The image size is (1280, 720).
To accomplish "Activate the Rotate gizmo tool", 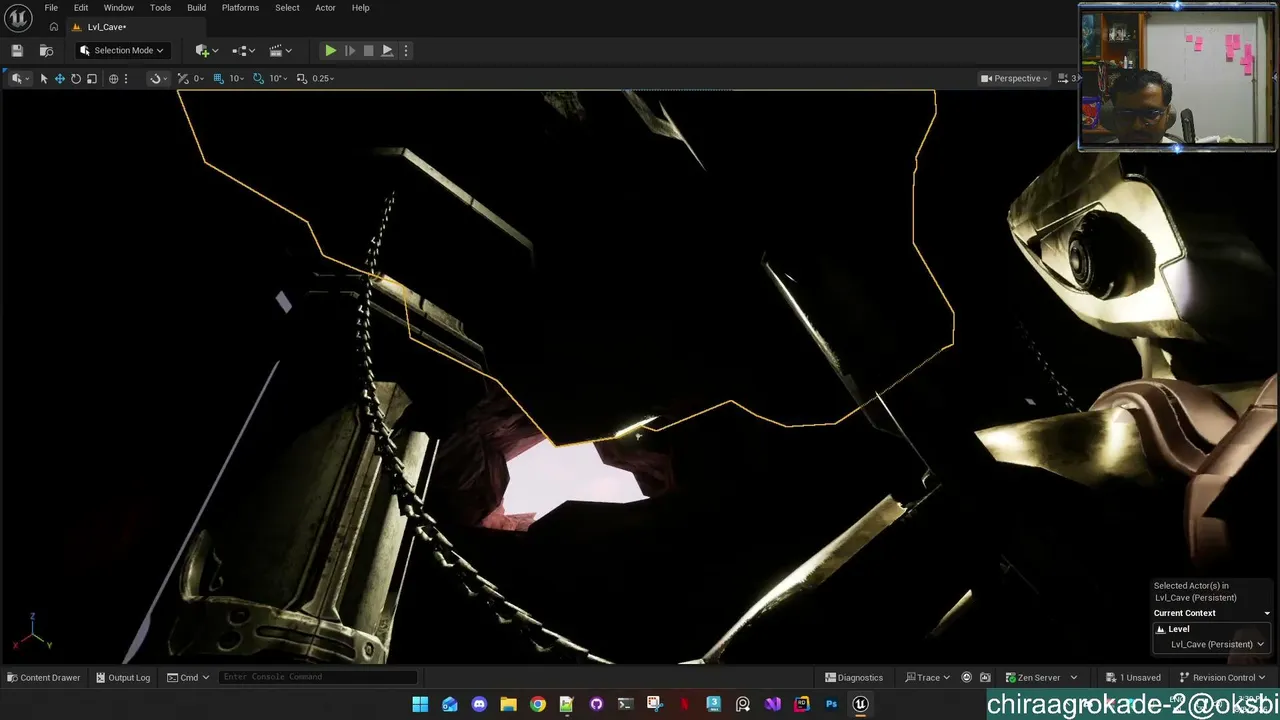I will pos(75,78).
